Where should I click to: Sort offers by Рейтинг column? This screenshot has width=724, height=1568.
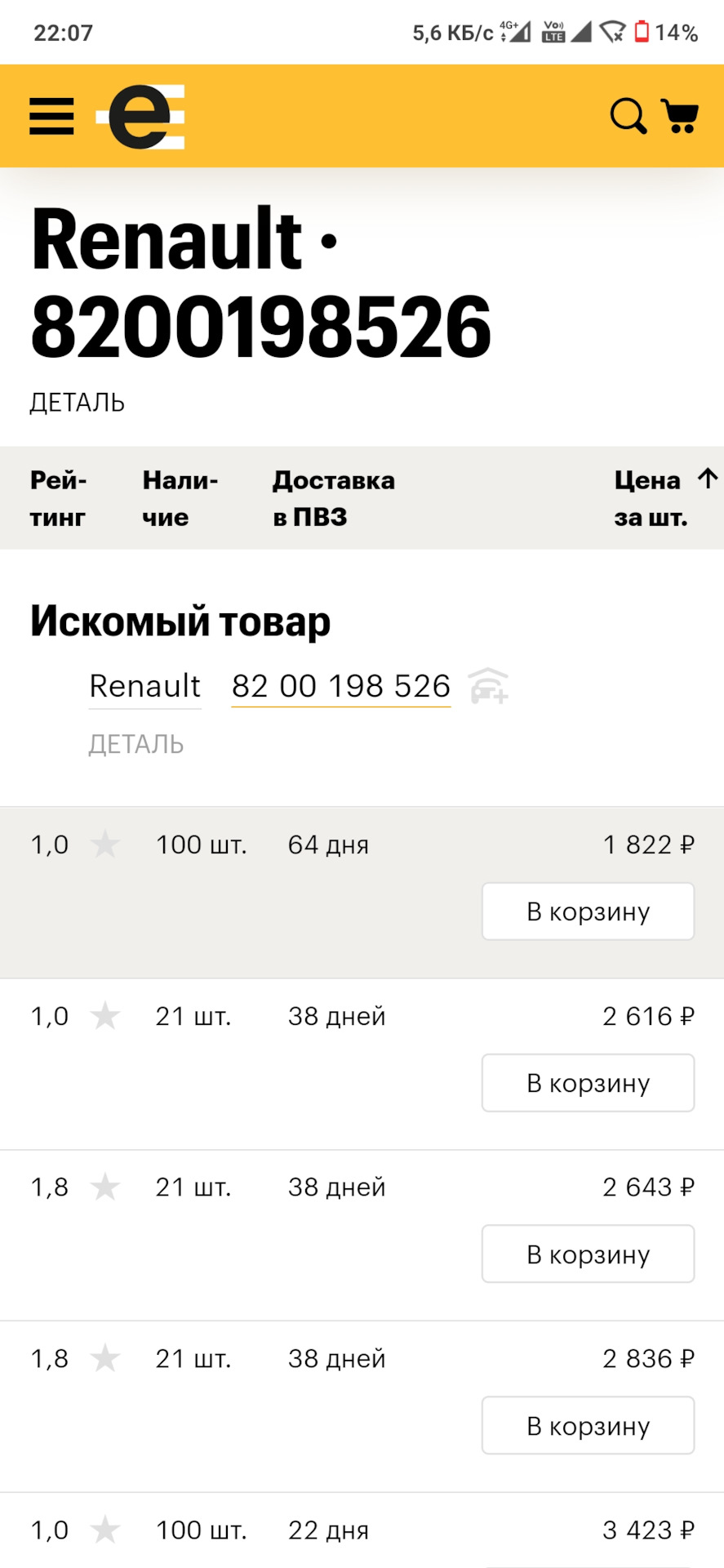(x=59, y=498)
